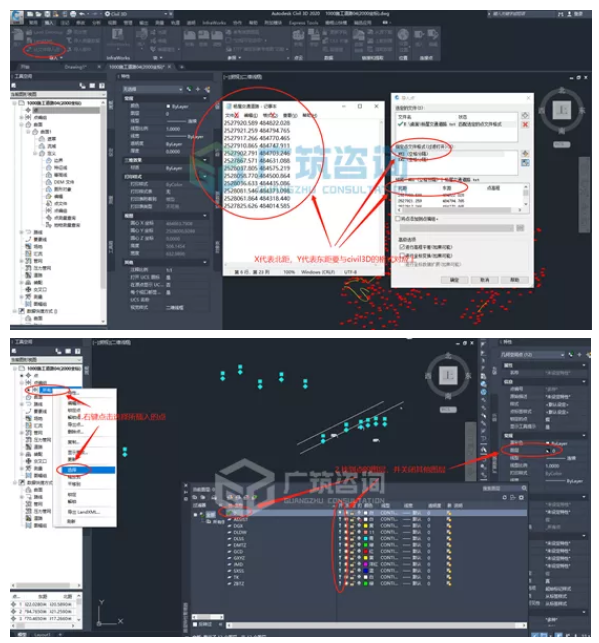Click the top ViewCube face in lower viewport
599x643 pixels.
(x=448, y=375)
